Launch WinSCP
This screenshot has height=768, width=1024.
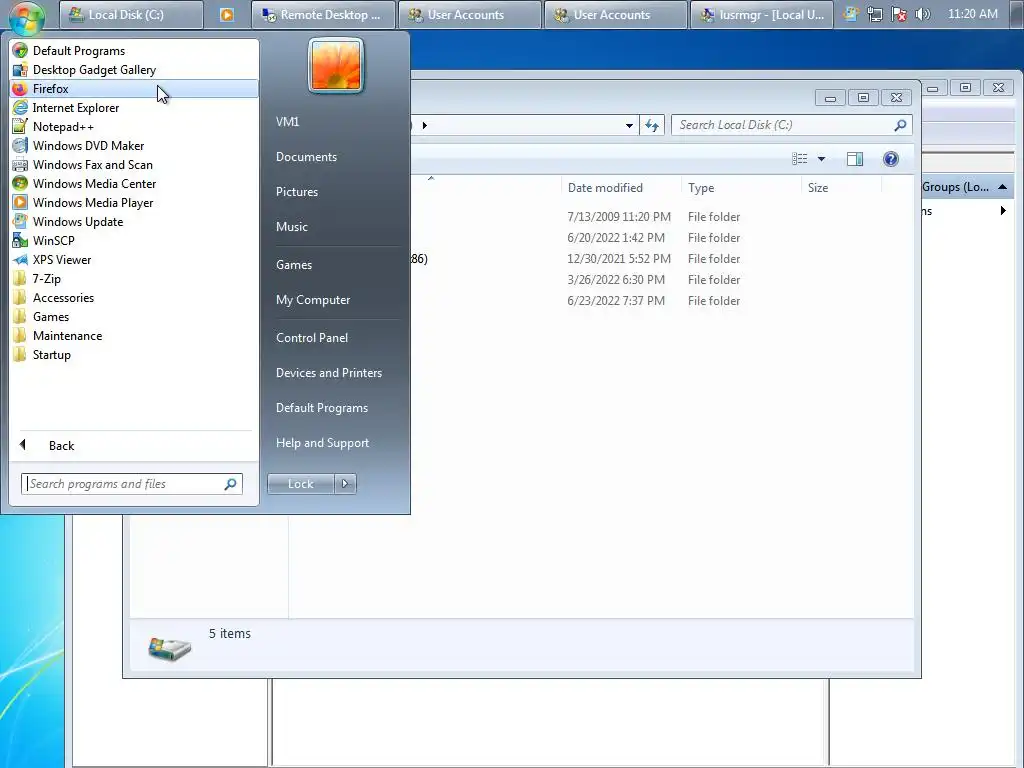pyautogui.click(x=134, y=240)
